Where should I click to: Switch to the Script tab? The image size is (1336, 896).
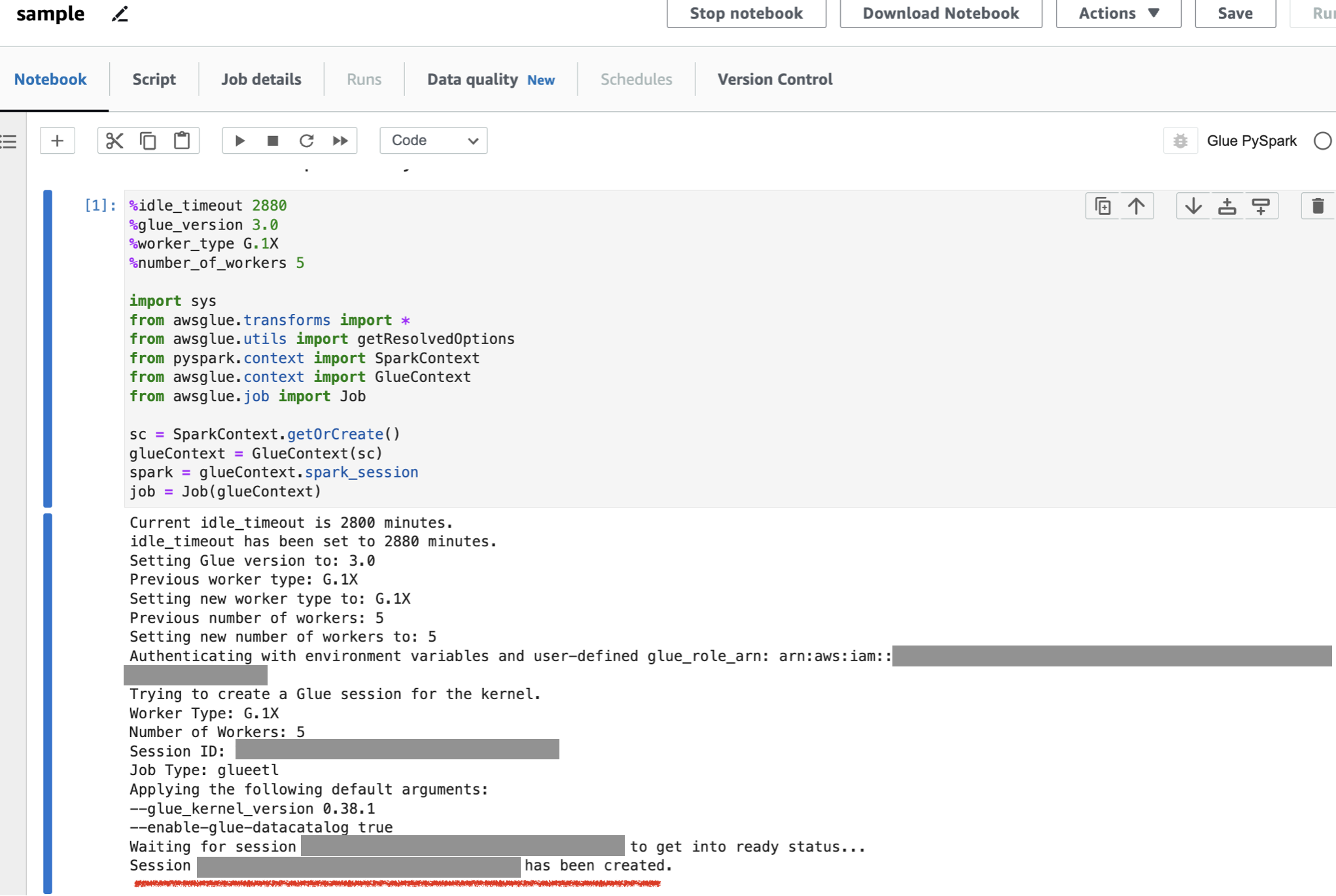(x=154, y=79)
